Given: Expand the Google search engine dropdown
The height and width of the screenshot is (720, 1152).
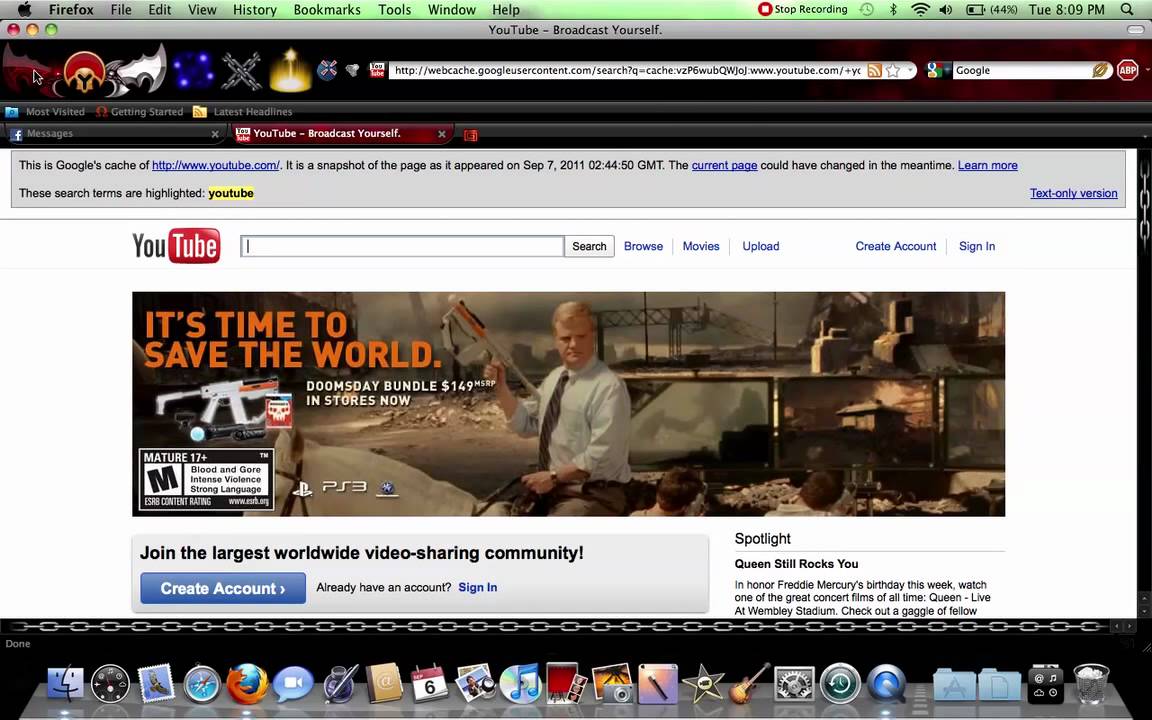Looking at the screenshot, I should click(x=937, y=70).
